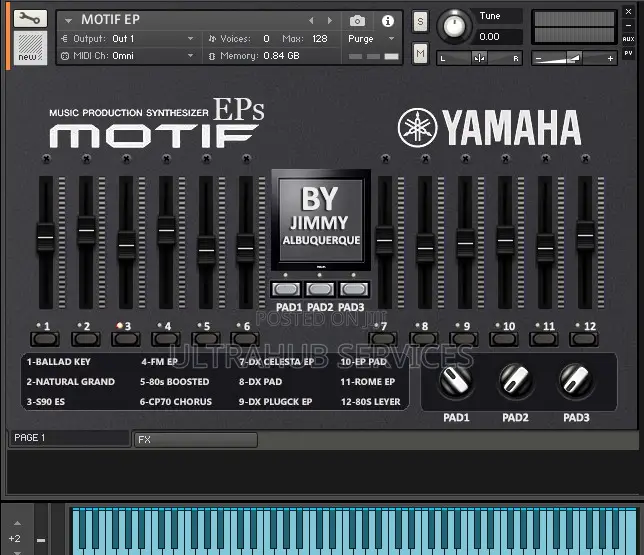
Task: Click the Max voices value 128
Action: point(320,39)
